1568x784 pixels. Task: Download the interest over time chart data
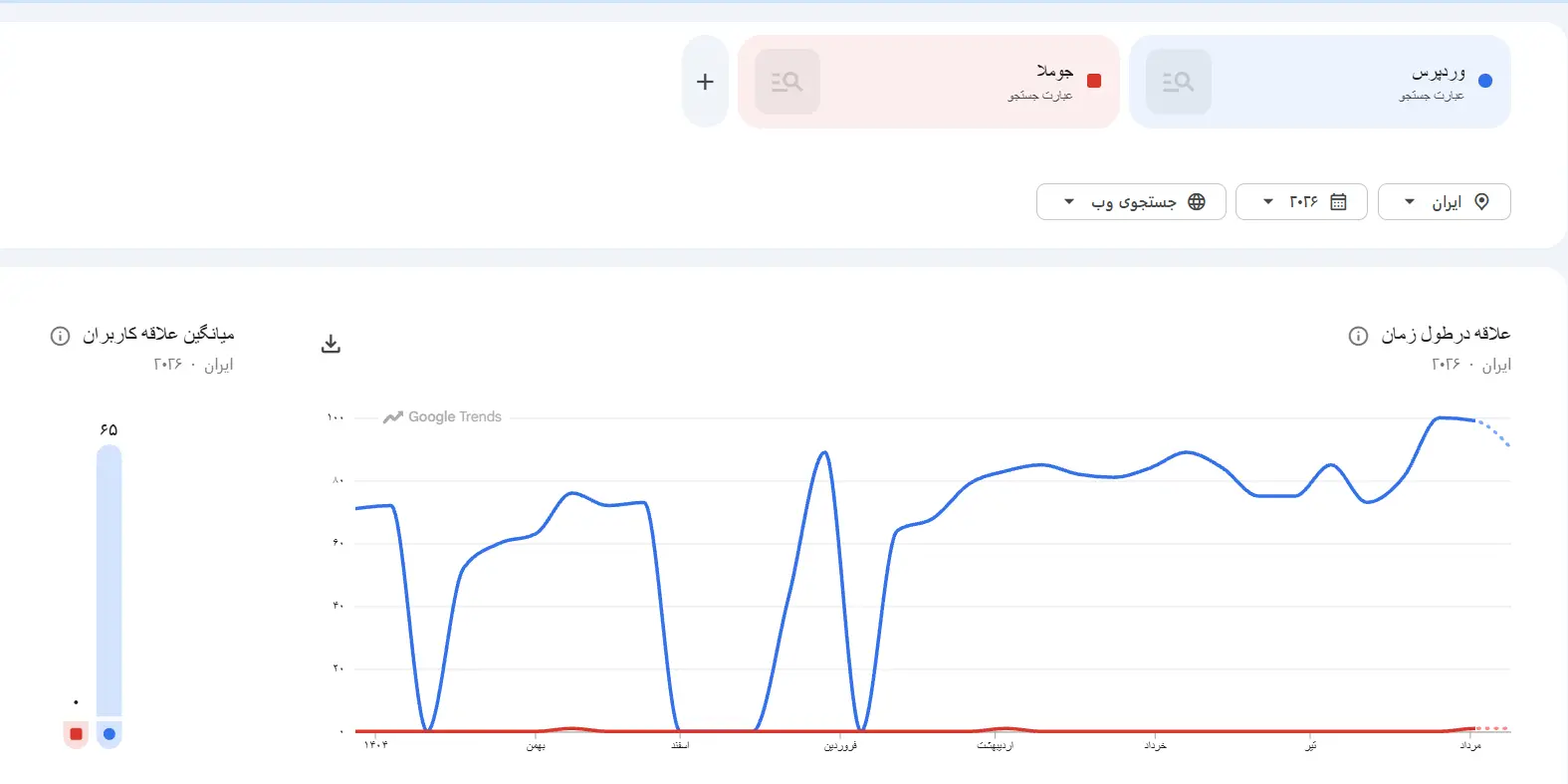[x=332, y=344]
